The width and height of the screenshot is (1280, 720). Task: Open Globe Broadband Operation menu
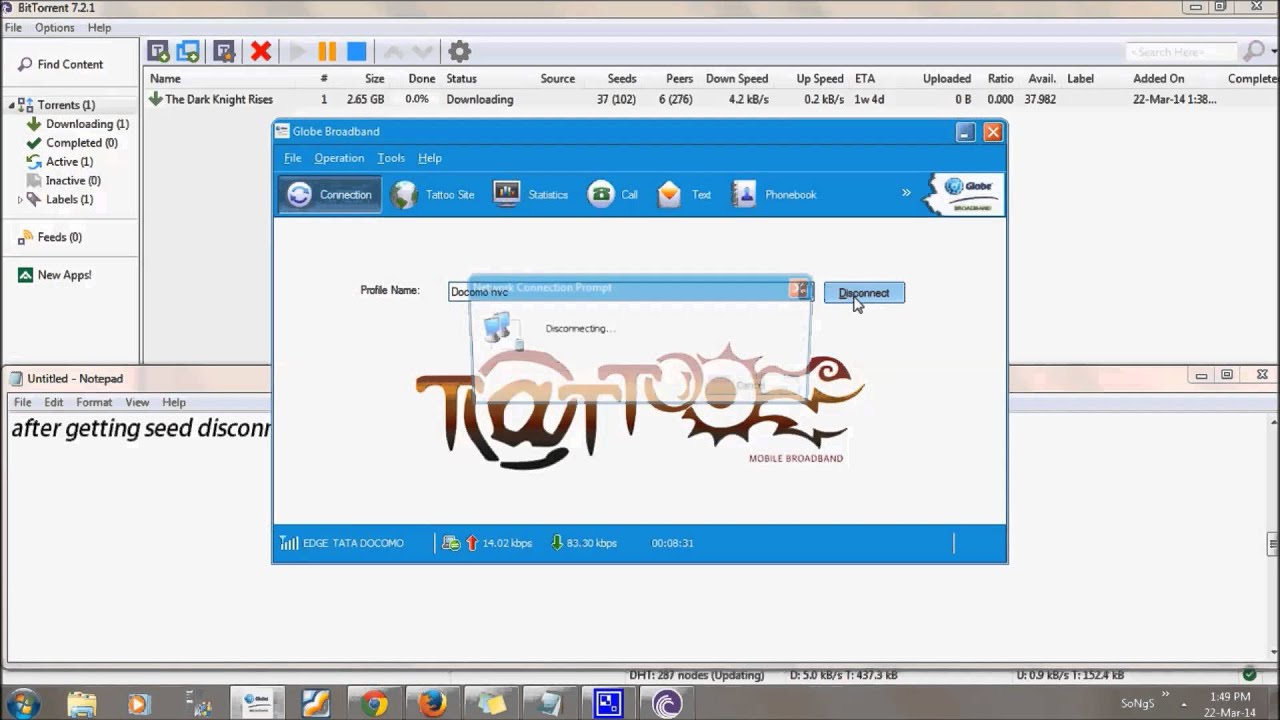339,158
